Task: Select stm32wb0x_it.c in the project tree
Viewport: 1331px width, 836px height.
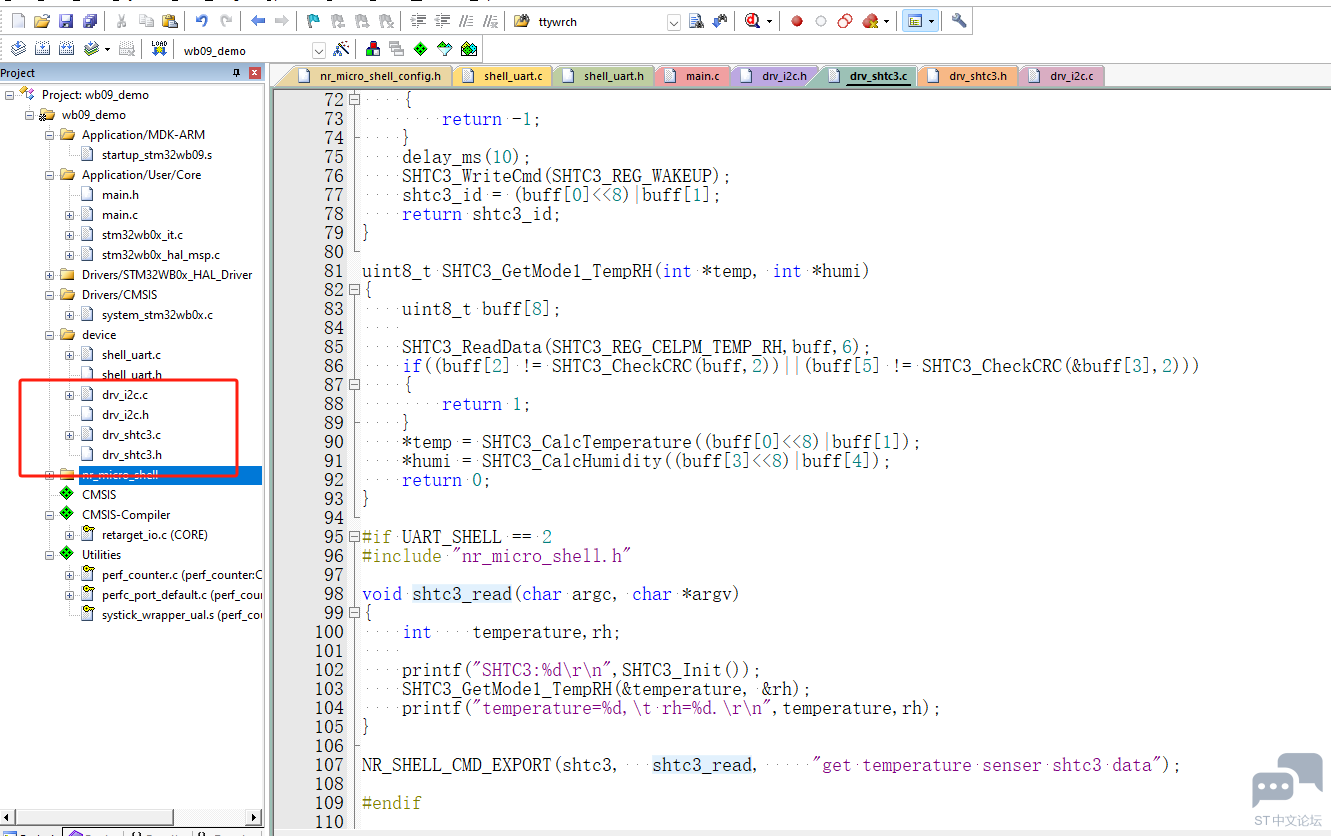Action: coord(142,235)
